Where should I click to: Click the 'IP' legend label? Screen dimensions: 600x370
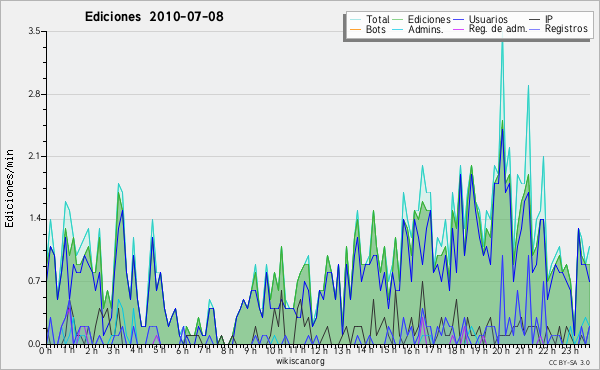click(x=549, y=19)
